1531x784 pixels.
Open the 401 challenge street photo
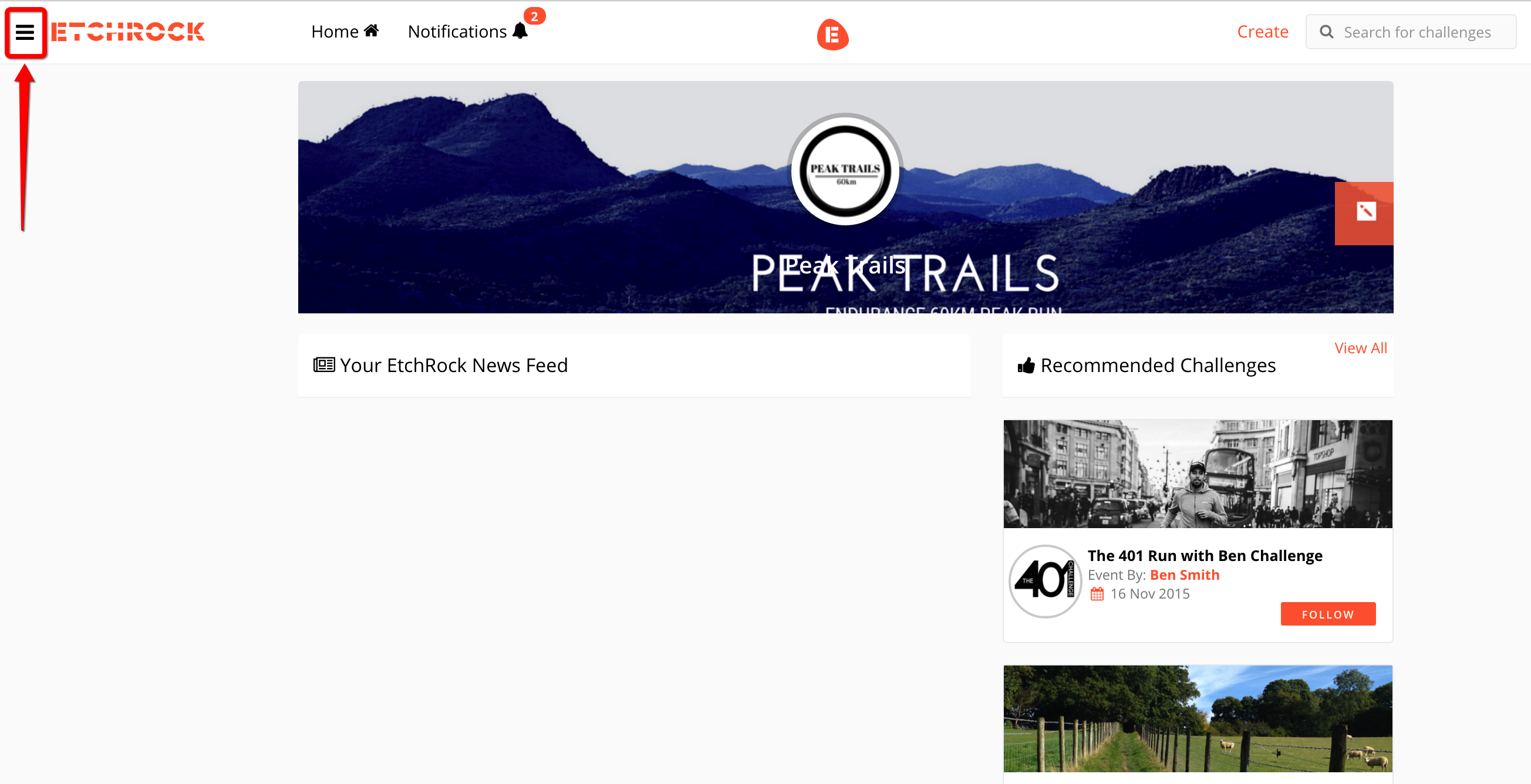(1198, 474)
